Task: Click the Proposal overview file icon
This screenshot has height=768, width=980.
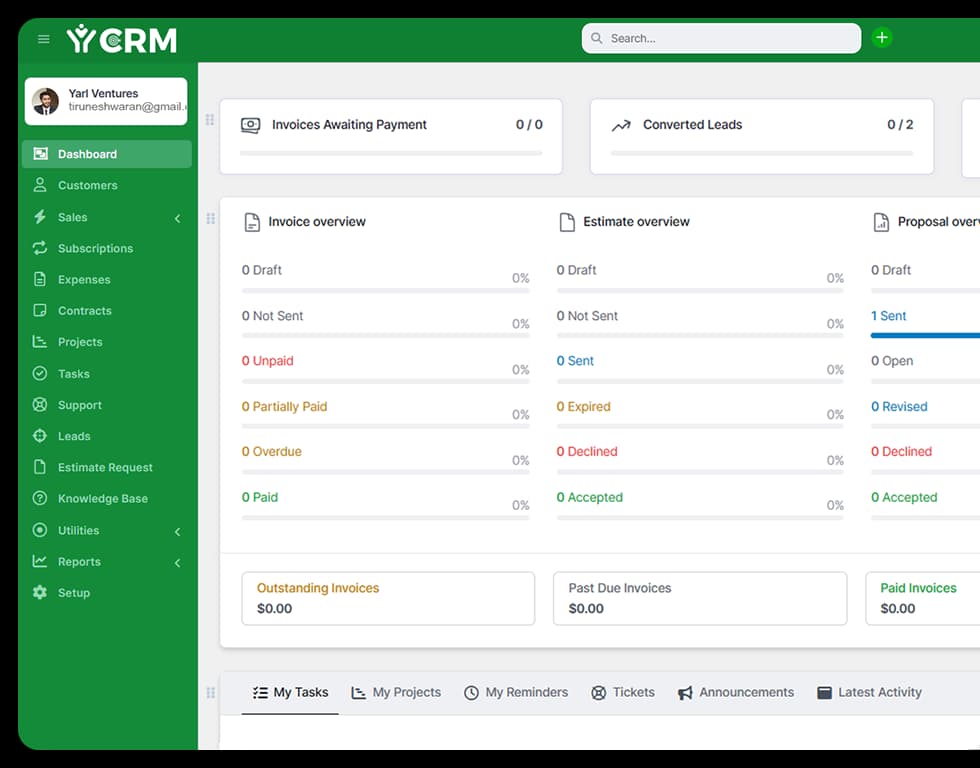Action: click(x=881, y=222)
